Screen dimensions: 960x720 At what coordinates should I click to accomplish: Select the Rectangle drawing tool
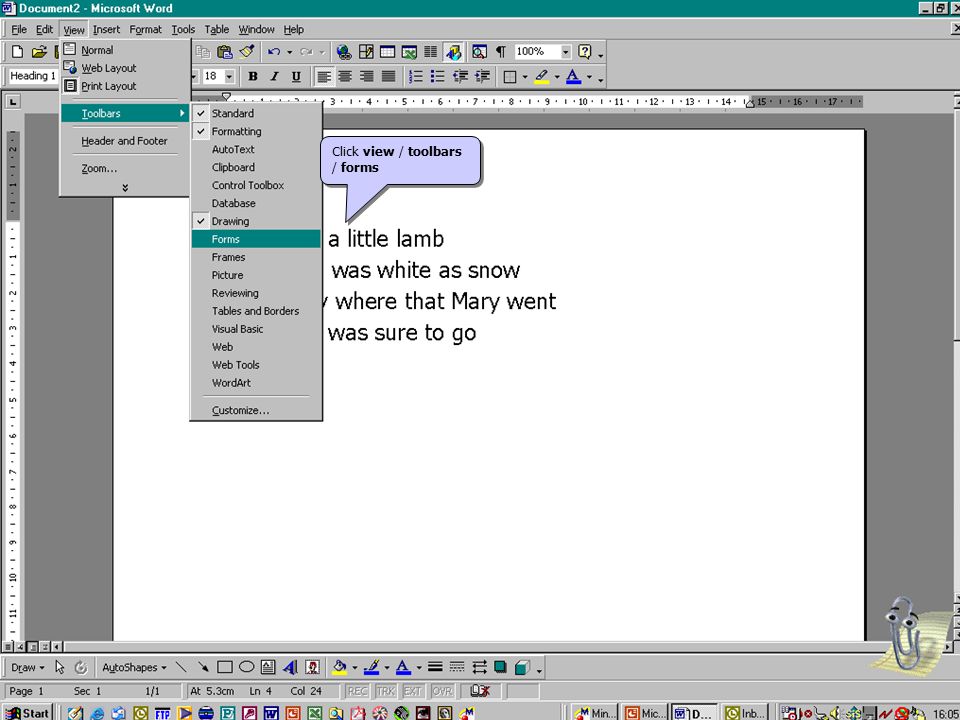click(x=225, y=667)
